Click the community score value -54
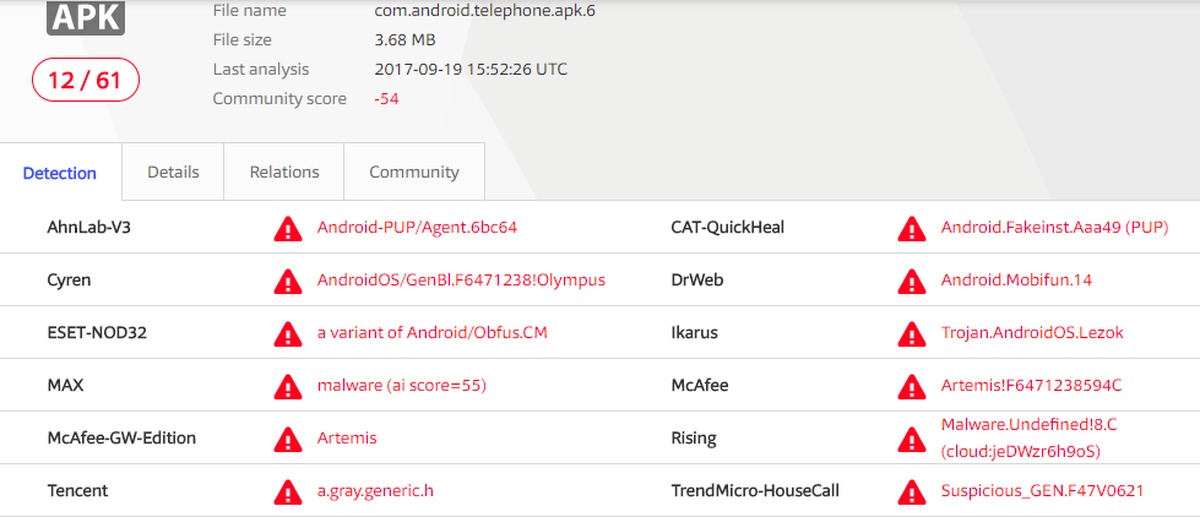Screen dimensions: 1200x517 click(x=387, y=99)
